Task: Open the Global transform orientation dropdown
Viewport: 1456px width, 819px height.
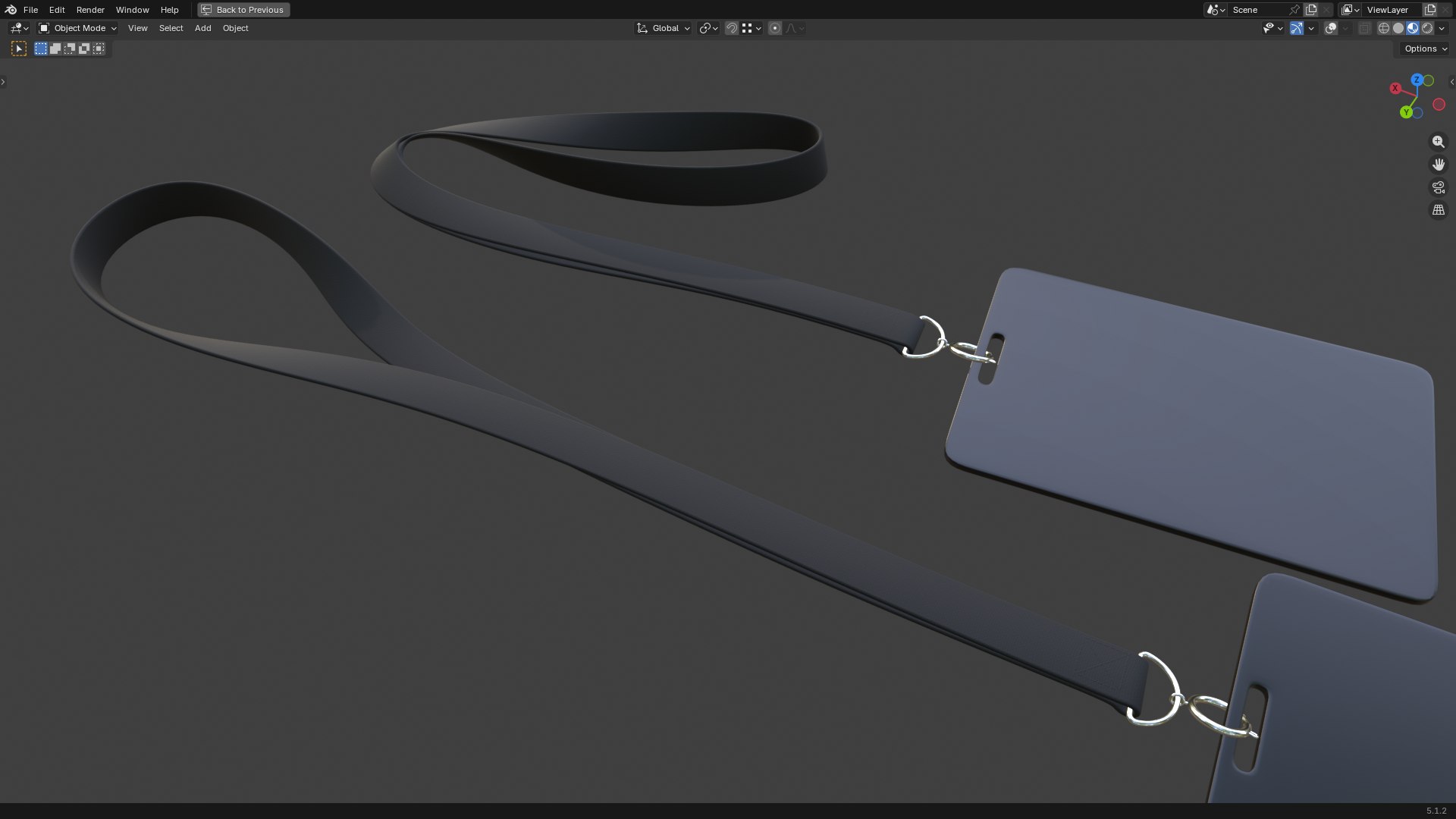Action: coord(664,28)
